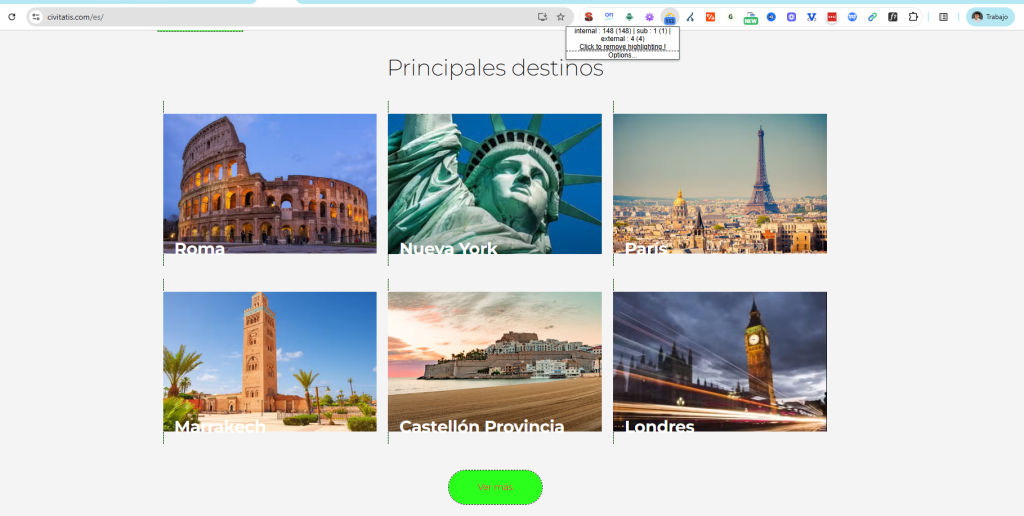Screen dimensions: 1024x516
Task: Click the red S extension icon
Action: pyautogui.click(x=589, y=17)
